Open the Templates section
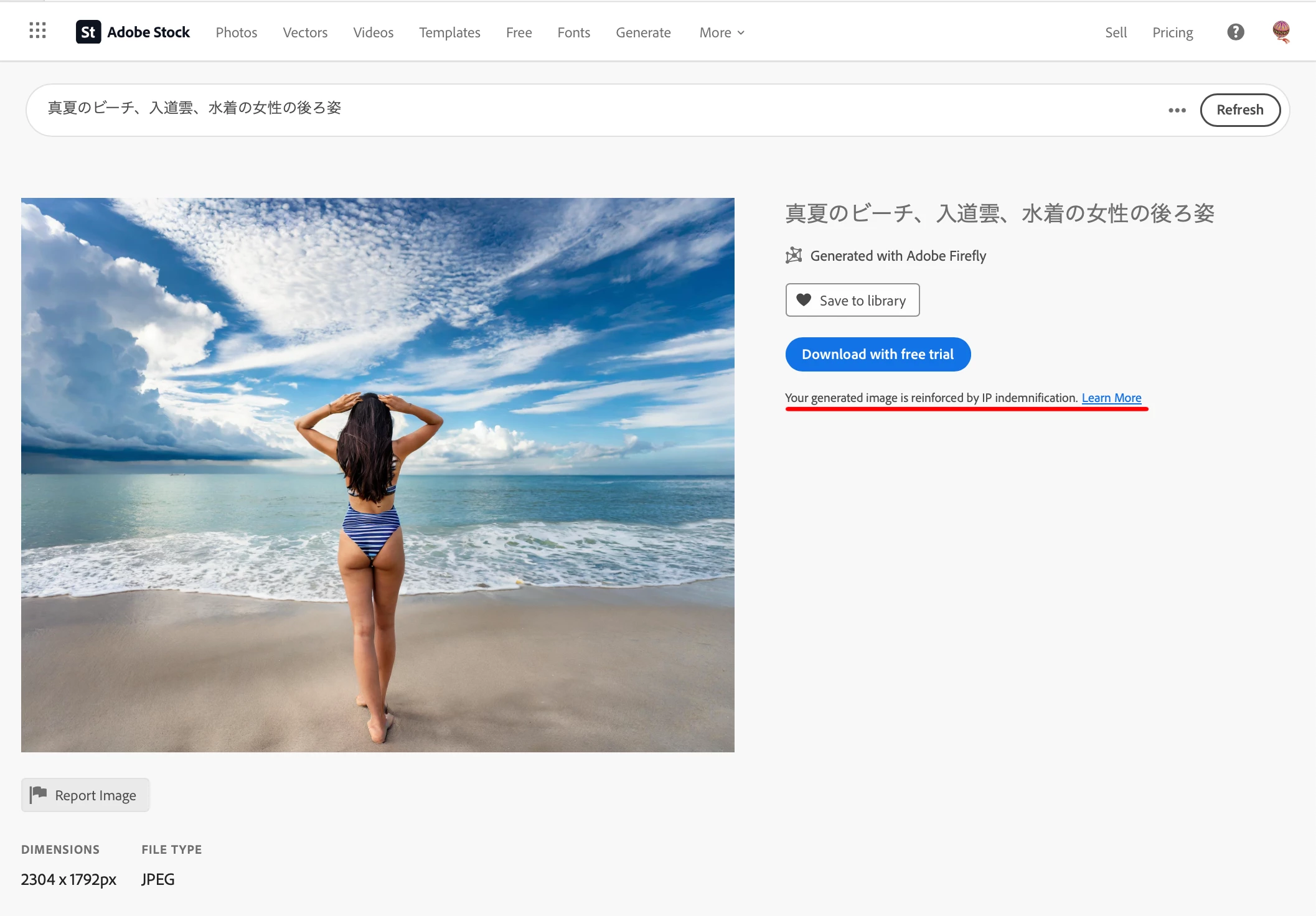Viewport: 1316px width, 916px height. click(x=449, y=32)
